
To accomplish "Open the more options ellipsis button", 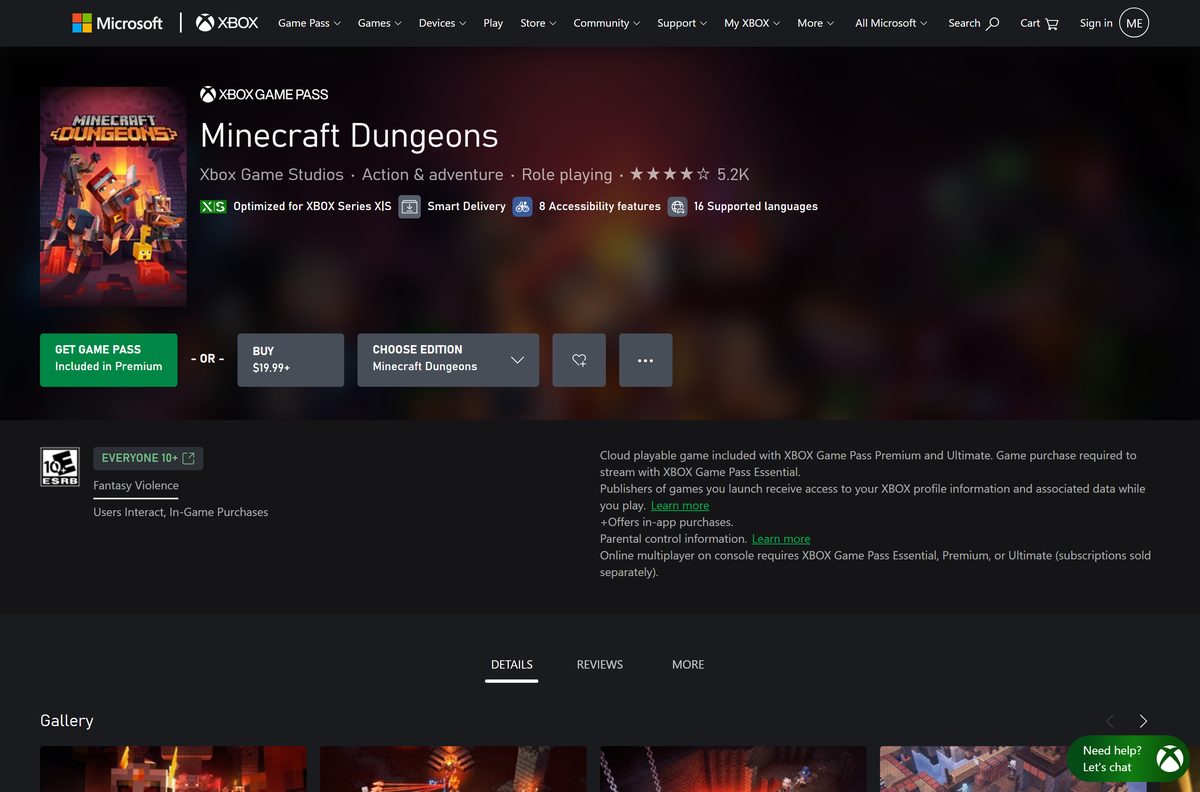I will click(x=646, y=360).
